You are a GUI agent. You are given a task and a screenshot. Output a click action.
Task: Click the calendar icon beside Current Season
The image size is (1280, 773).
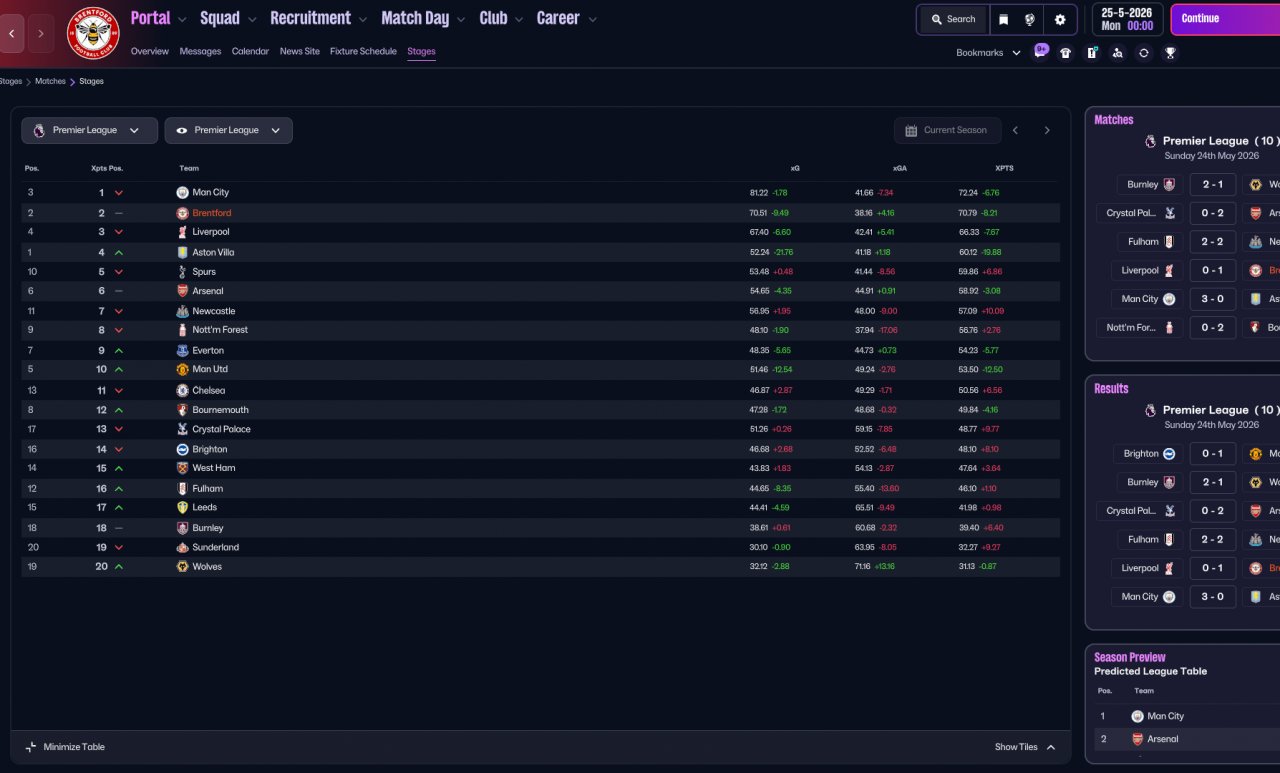pos(911,131)
